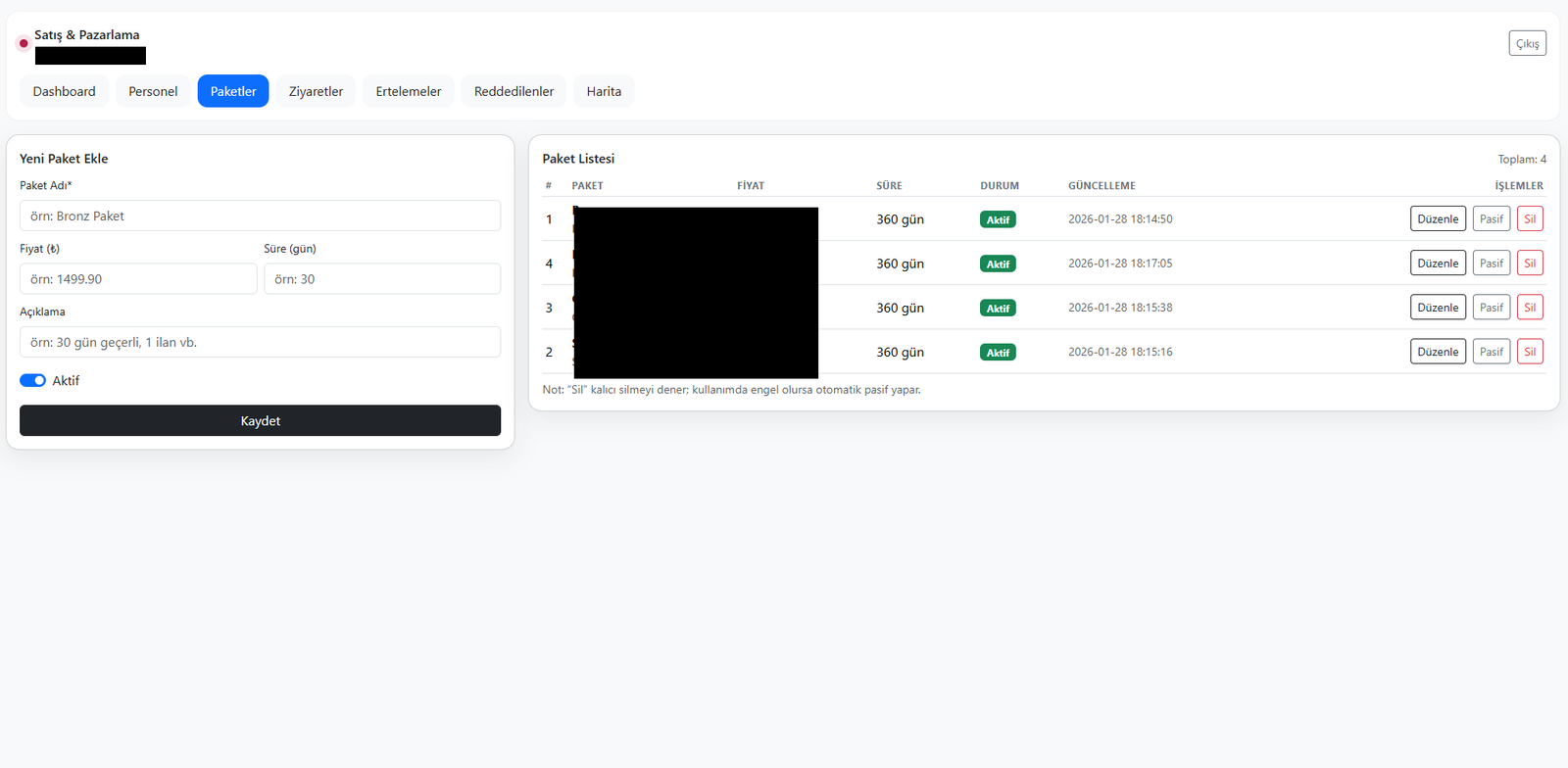Click the red status dot beside Satış & Pazarlama
Screen dimensions: 1568x768
[24, 43]
